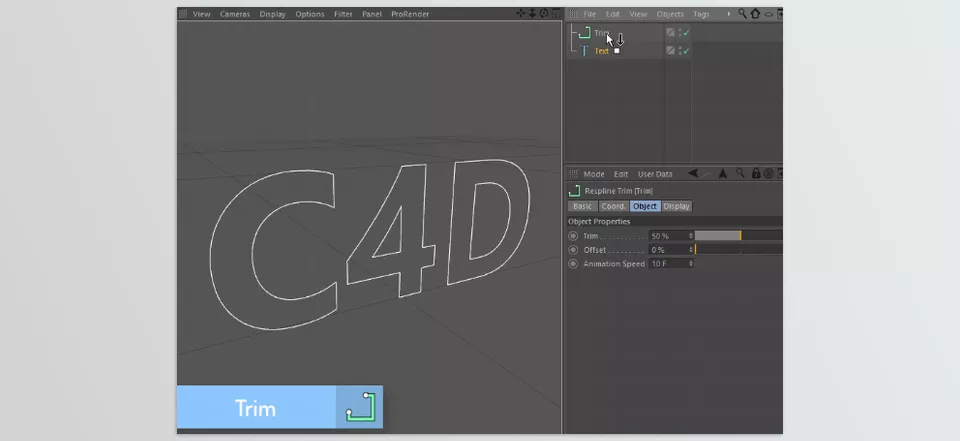Click the Attribute Manager target circle icon
Viewport: 960px width, 441px height.
[768, 173]
